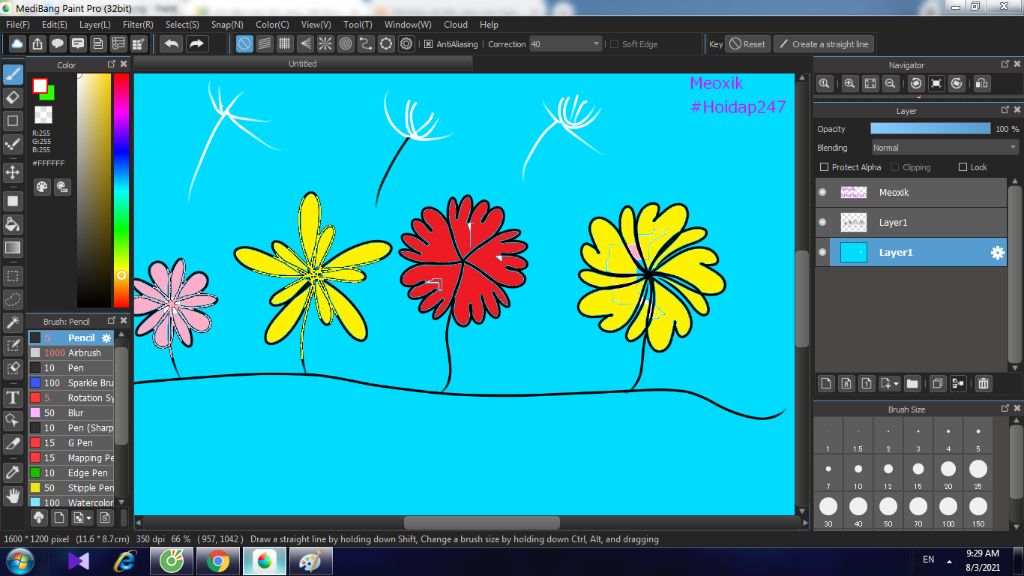The image size is (1024, 576).
Task: Enable the Clipping checkbox
Action: pyautogui.click(x=895, y=167)
